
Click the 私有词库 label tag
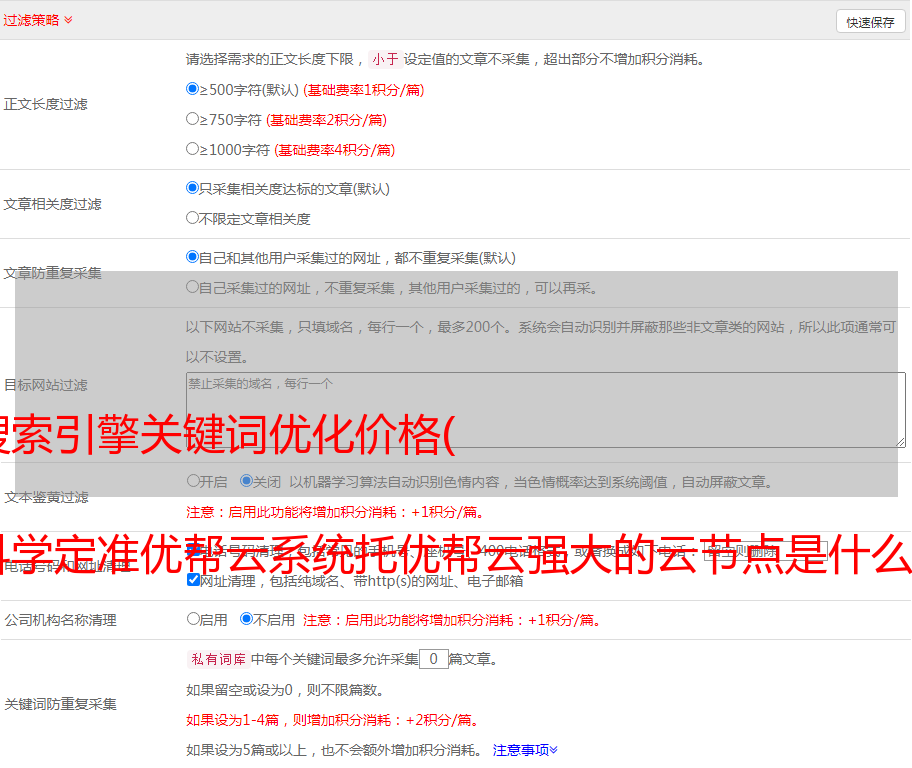[x=216, y=659]
